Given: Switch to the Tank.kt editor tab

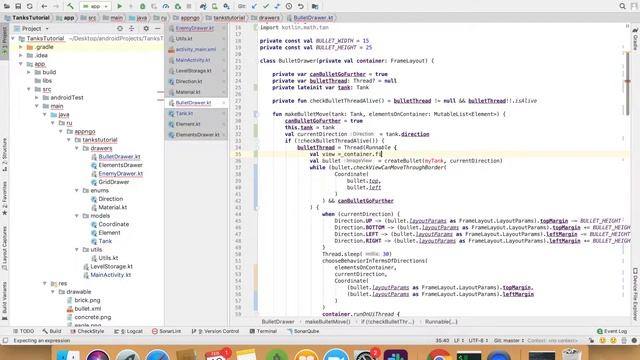Looking at the screenshot, I should pos(196,113).
